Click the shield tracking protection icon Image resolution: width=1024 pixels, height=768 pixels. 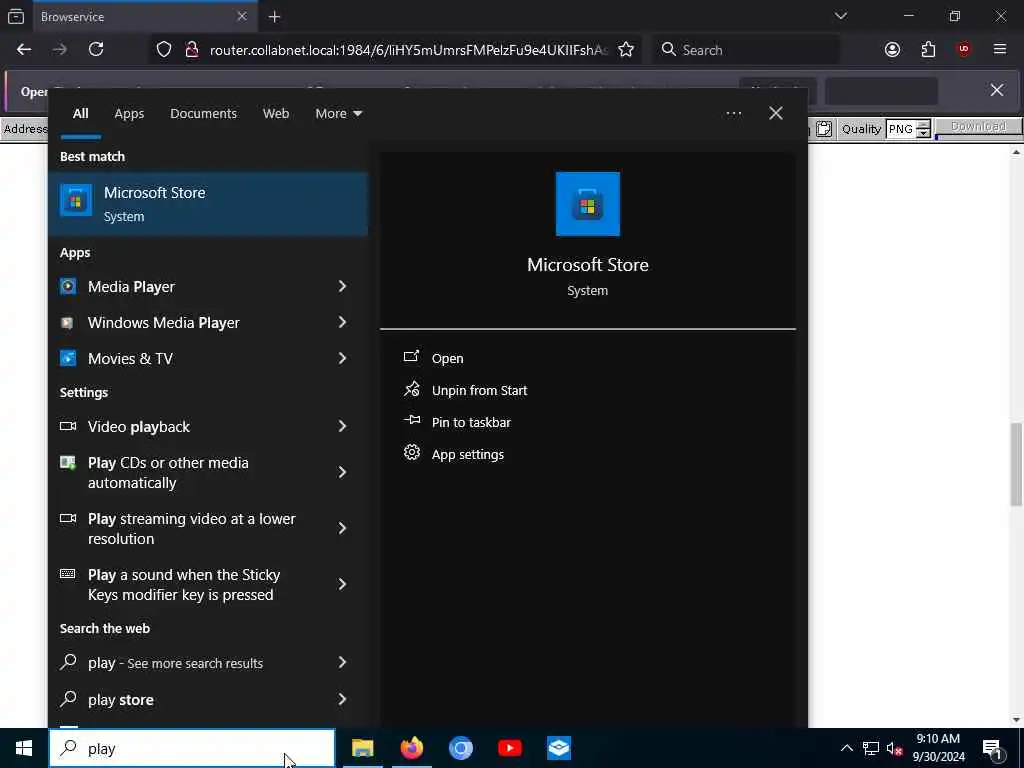click(164, 50)
